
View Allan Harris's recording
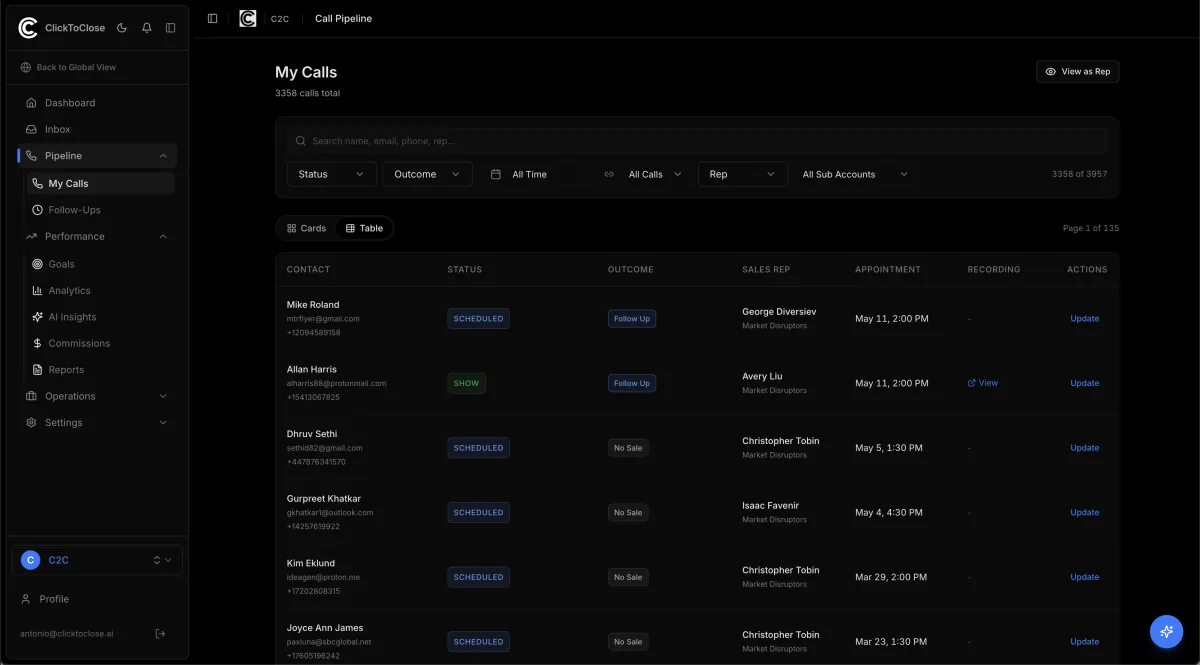(983, 383)
